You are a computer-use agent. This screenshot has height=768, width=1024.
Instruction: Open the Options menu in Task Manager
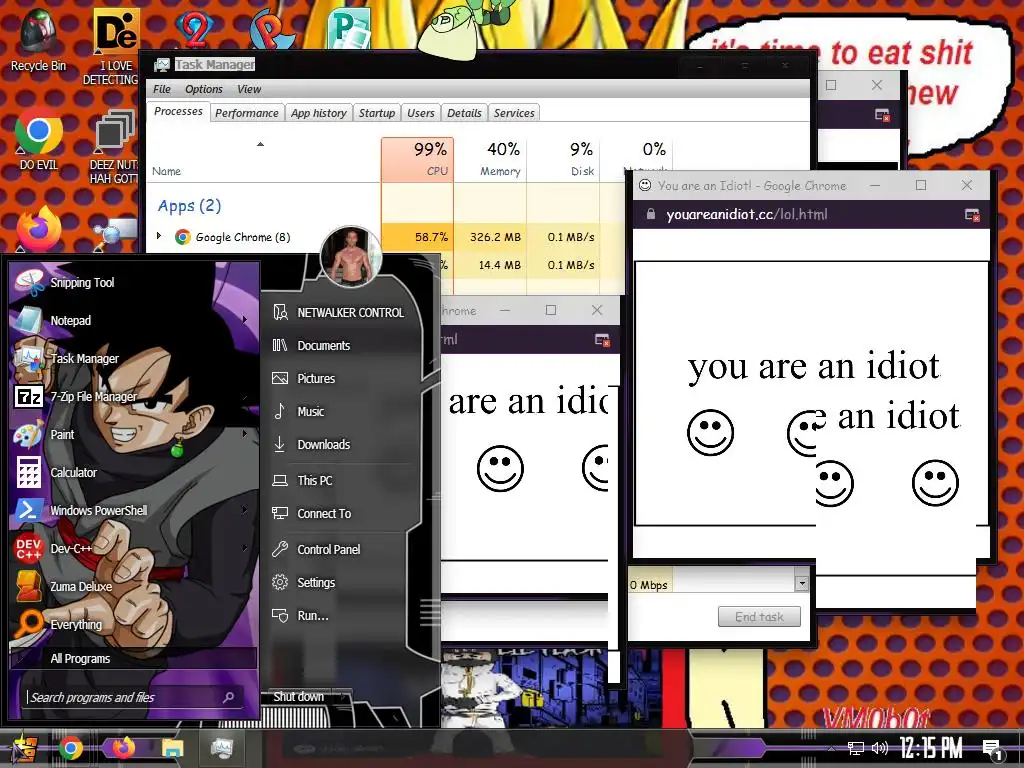click(204, 89)
